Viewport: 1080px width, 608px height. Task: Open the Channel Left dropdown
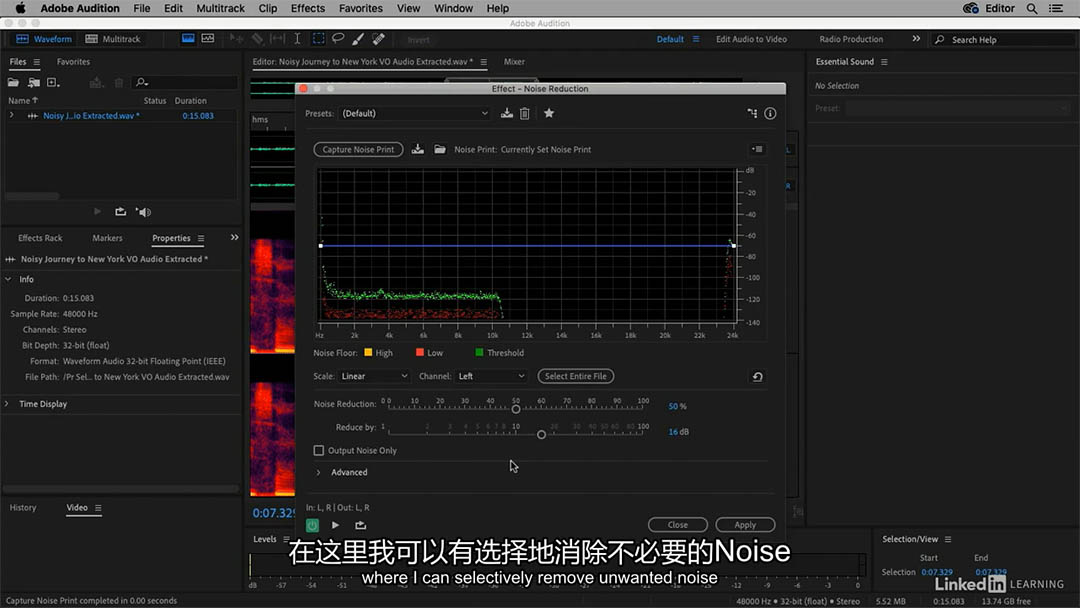coord(491,377)
